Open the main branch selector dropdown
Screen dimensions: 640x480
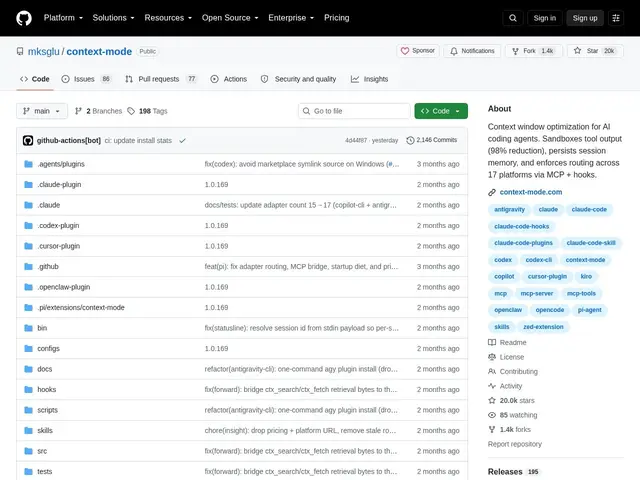pos(42,111)
